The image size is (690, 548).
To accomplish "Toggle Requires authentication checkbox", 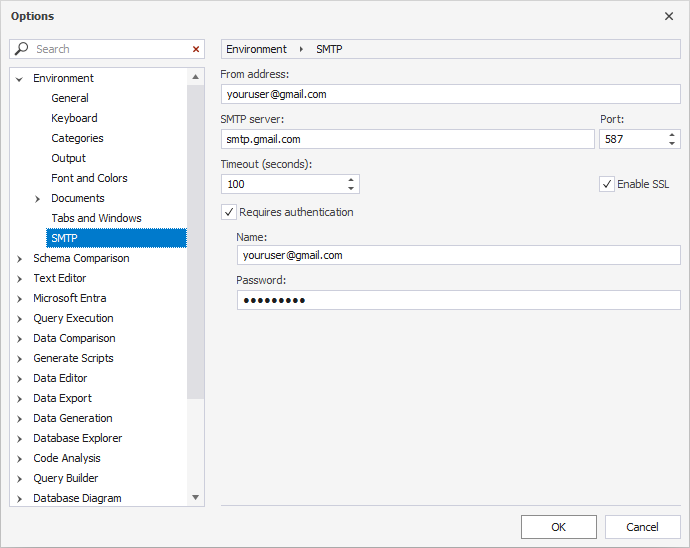I will click(x=229, y=212).
